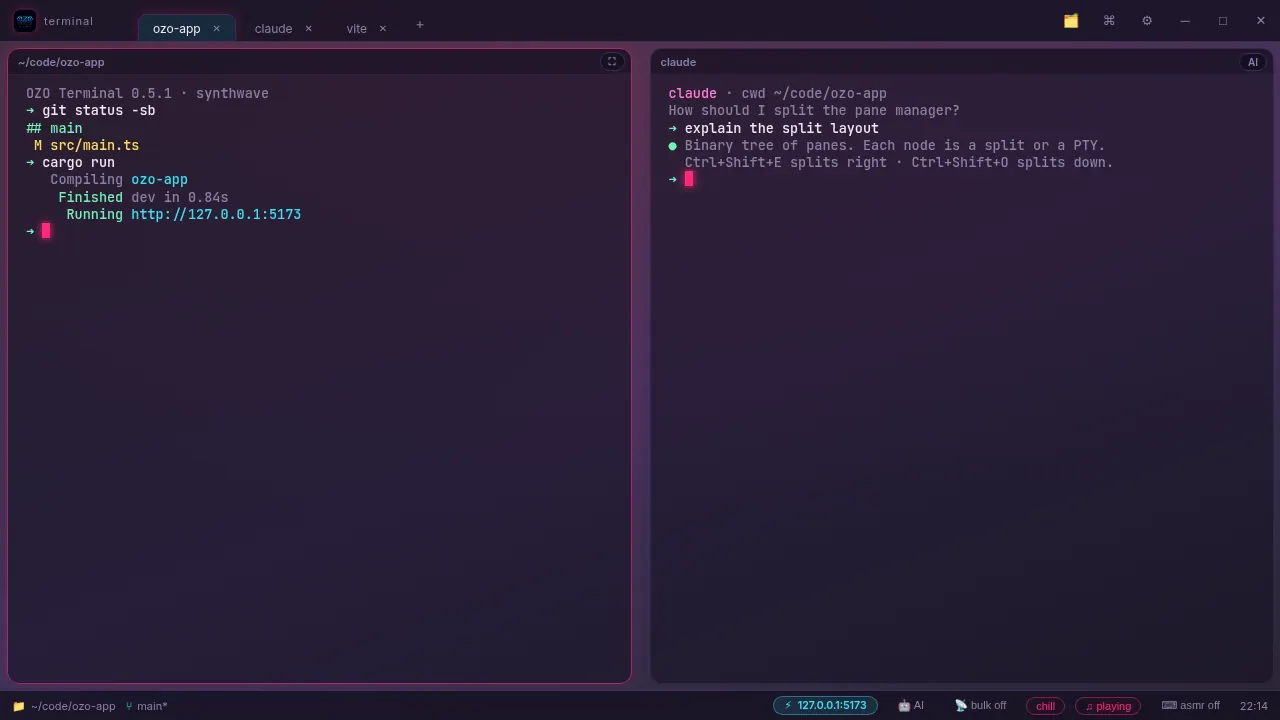Toggle bulk off in the status bar
The height and width of the screenshot is (720, 1280).
981,706
